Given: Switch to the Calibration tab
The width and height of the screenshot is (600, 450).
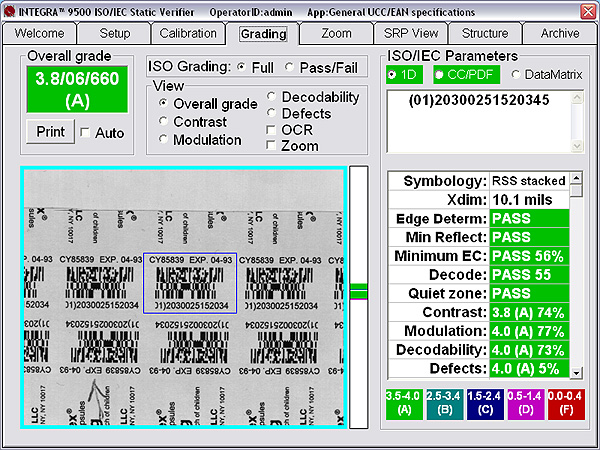Looking at the screenshot, I should (188, 33).
